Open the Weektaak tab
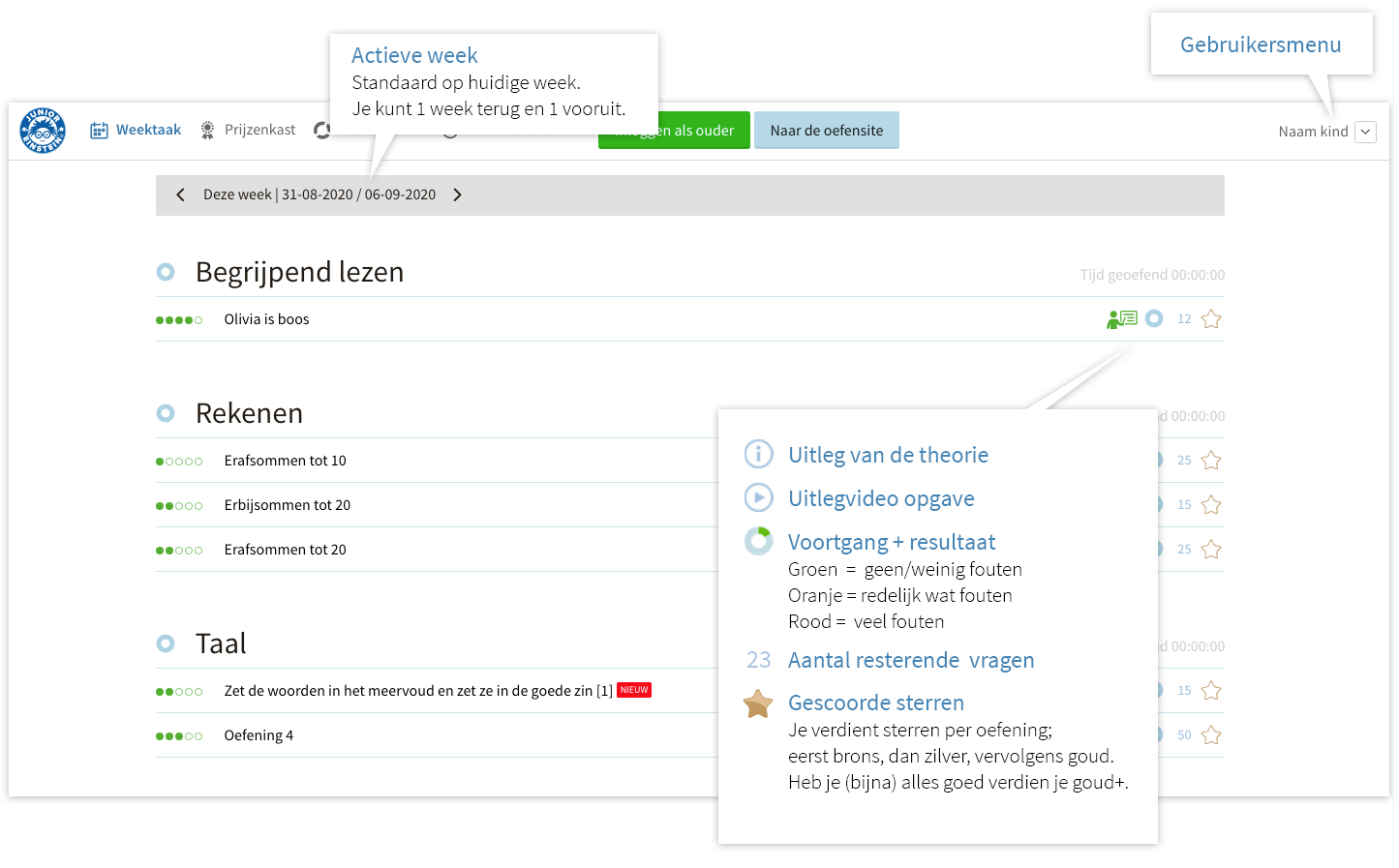The height and width of the screenshot is (868, 1399). (x=136, y=131)
